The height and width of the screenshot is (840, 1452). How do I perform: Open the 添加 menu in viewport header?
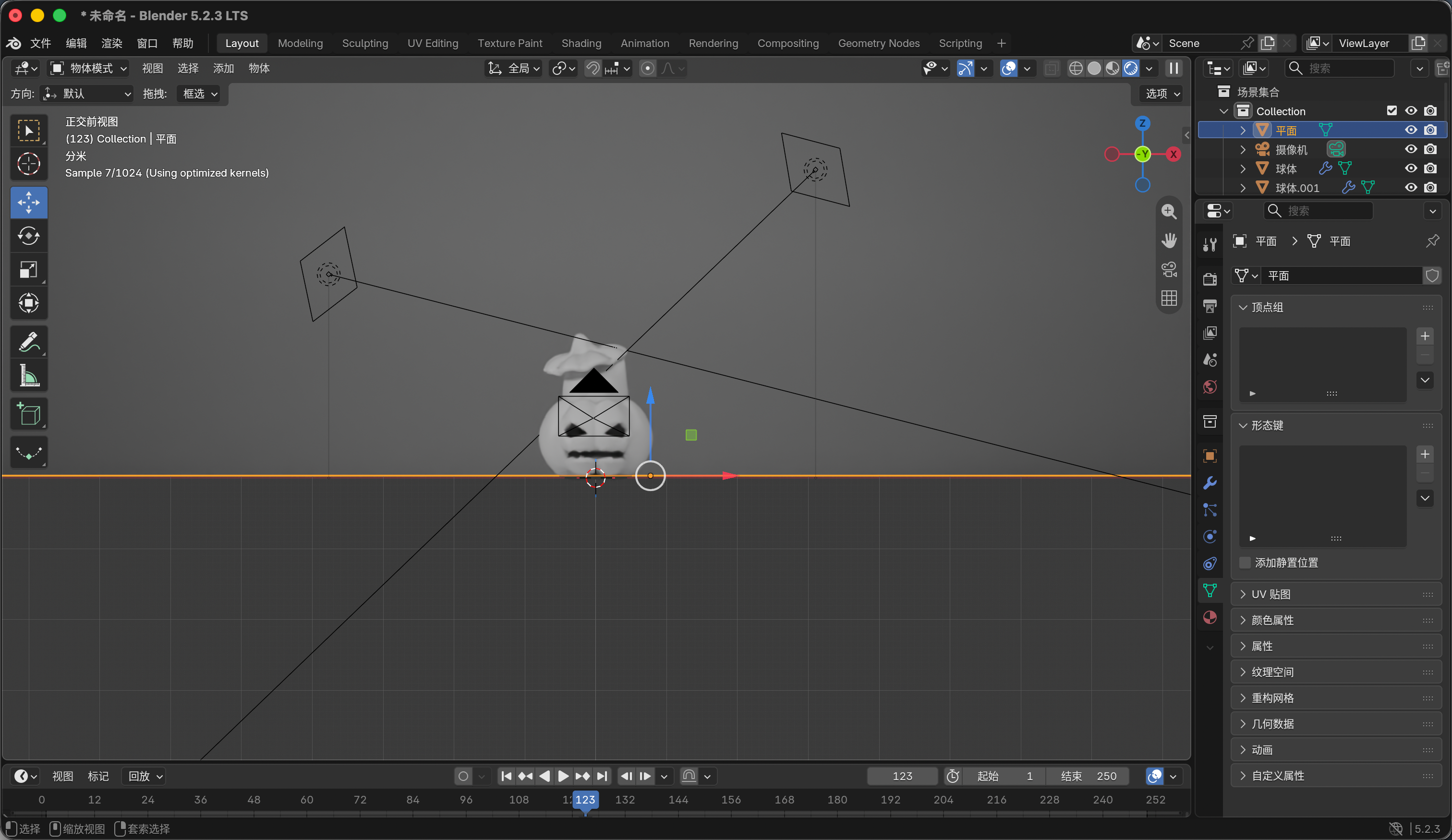(223, 69)
